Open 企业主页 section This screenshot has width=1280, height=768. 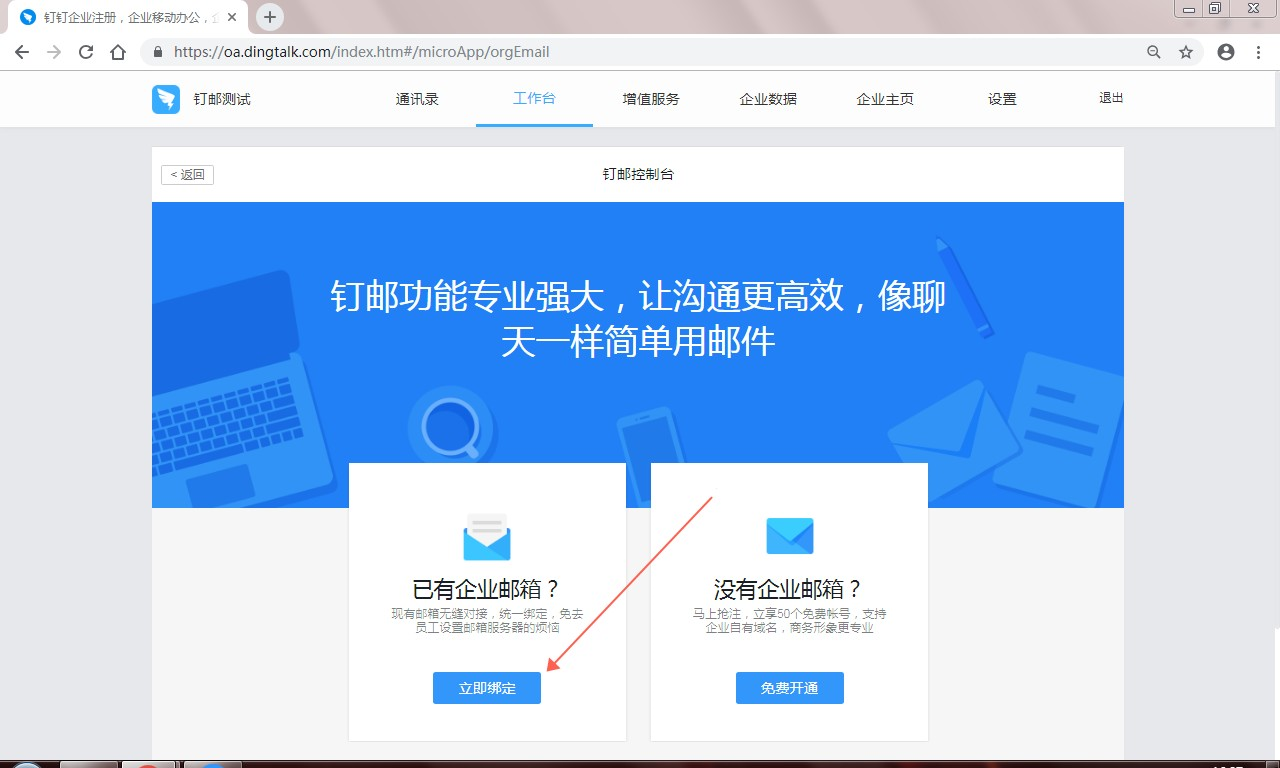coord(885,99)
